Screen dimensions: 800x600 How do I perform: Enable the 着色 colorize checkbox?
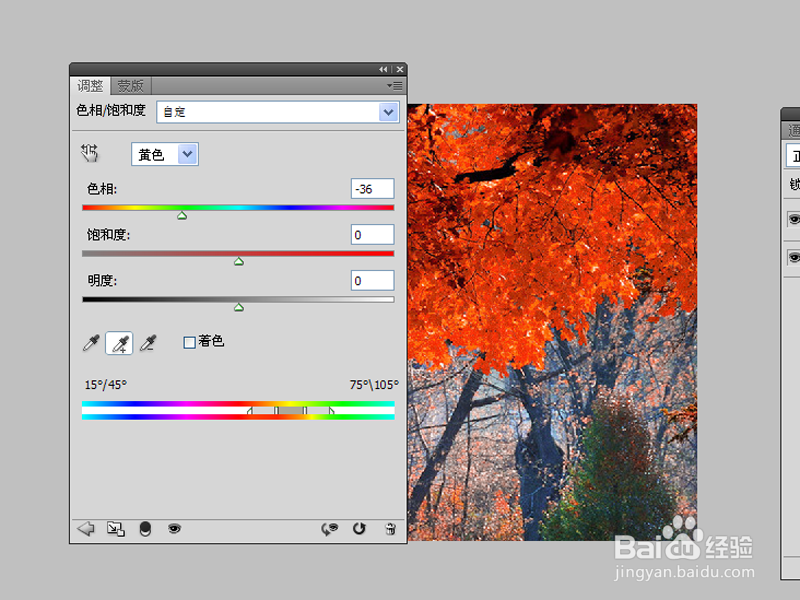click(189, 342)
